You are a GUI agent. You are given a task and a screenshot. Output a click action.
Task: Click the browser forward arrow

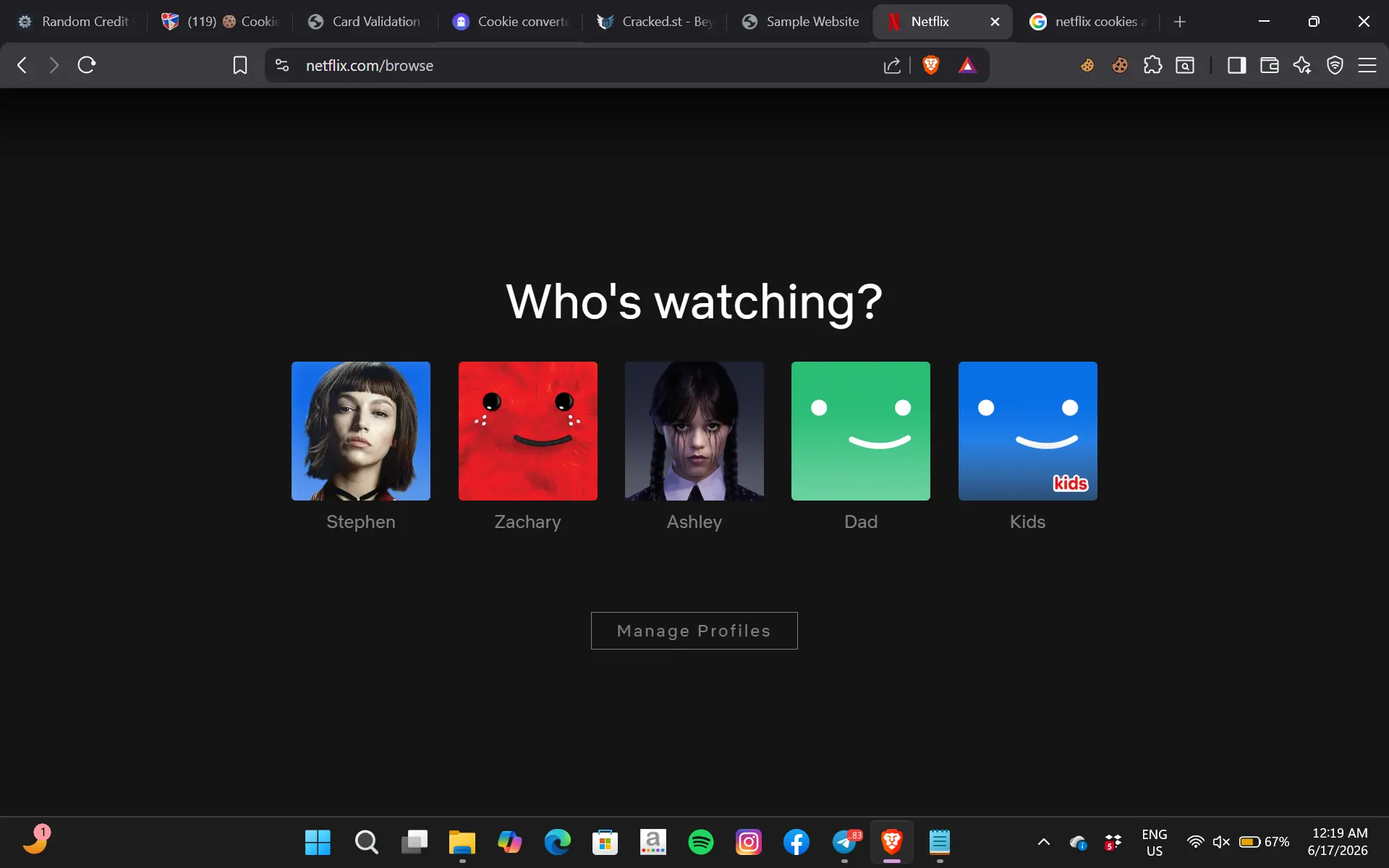pyautogui.click(x=54, y=65)
